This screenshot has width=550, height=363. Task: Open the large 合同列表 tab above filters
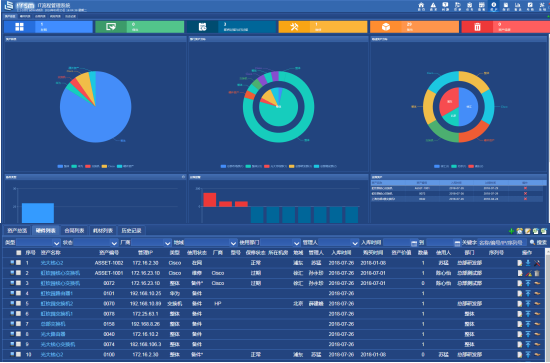tap(74, 231)
